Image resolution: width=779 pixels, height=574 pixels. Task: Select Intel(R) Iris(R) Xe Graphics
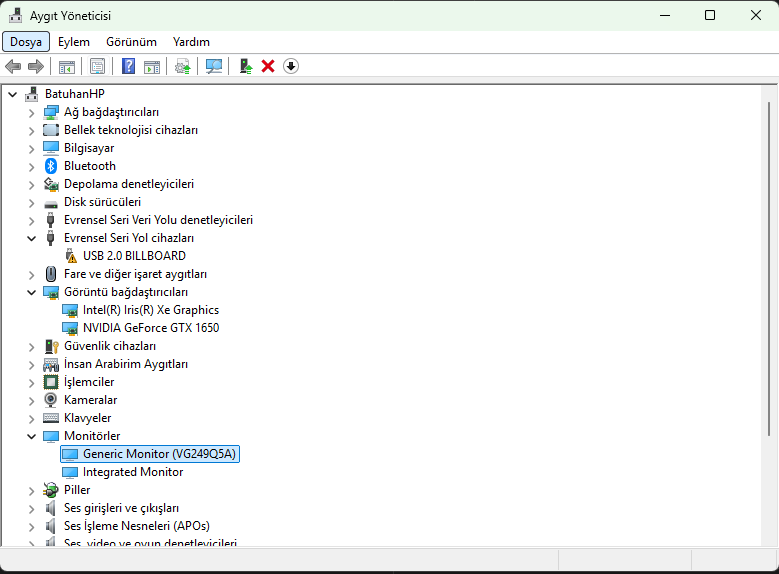point(151,310)
